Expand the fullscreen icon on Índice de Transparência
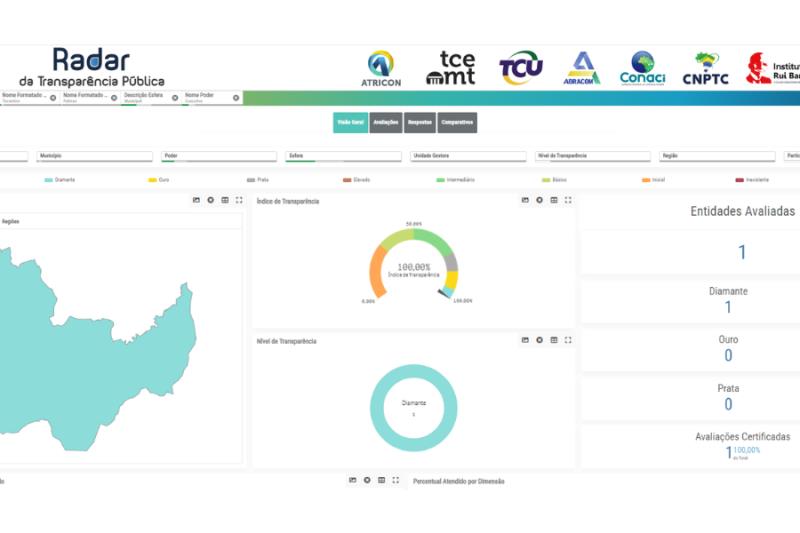This screenshot has width=800, height=533. click(568, 200)
